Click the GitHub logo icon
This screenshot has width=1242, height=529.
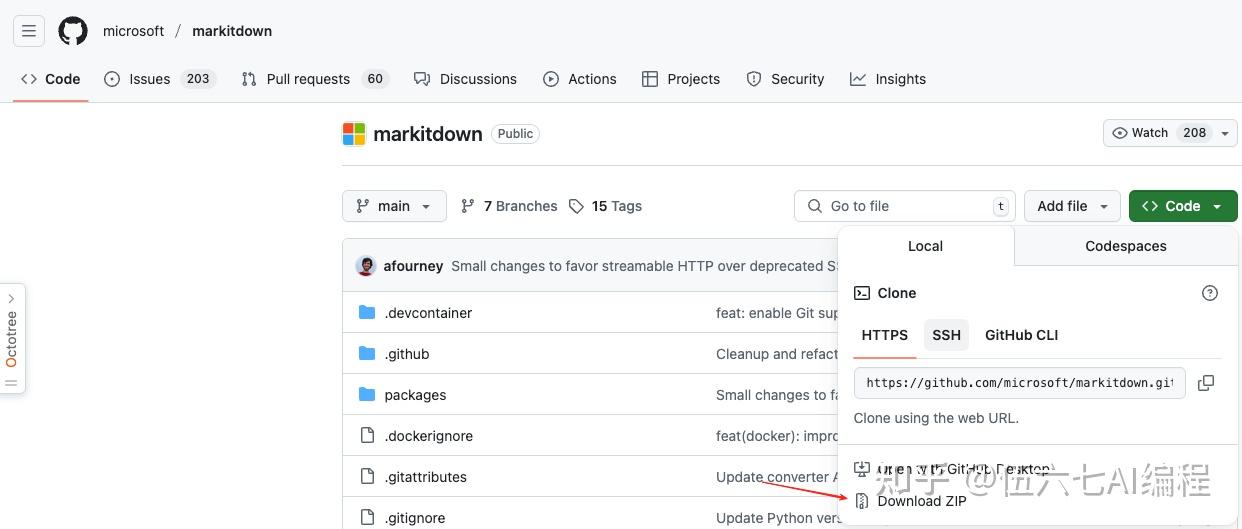tap(73, 31)
